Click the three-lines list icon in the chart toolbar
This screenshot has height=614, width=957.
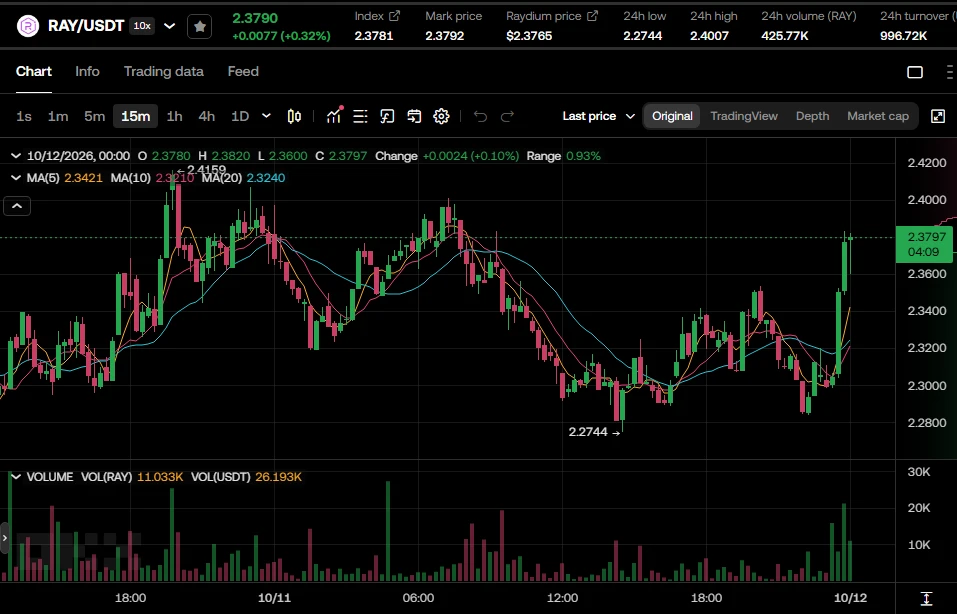click(360, 116)
